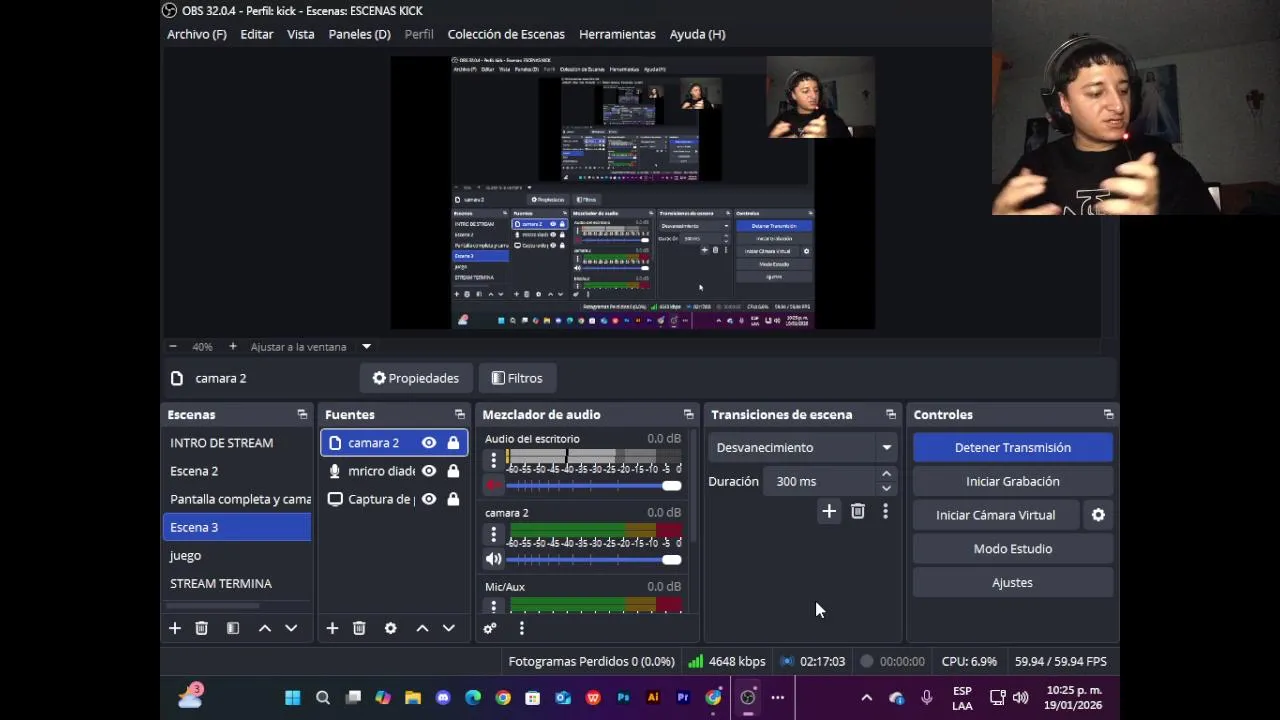Move the selected scene down
1280x720 pixels.
coord(291,628)
